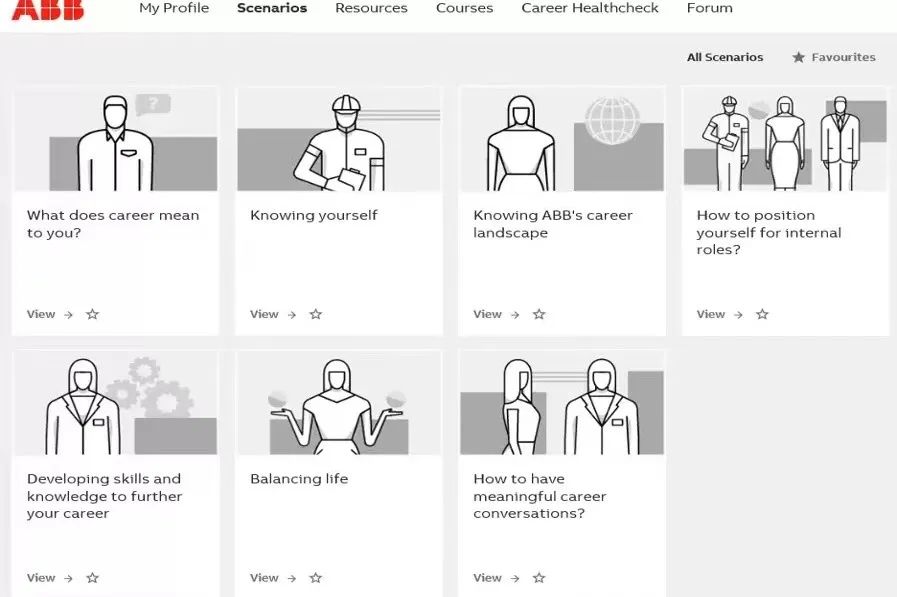897x597 pixels.
Task: Open the My Profile menu item
Action: tap(174, 8)
